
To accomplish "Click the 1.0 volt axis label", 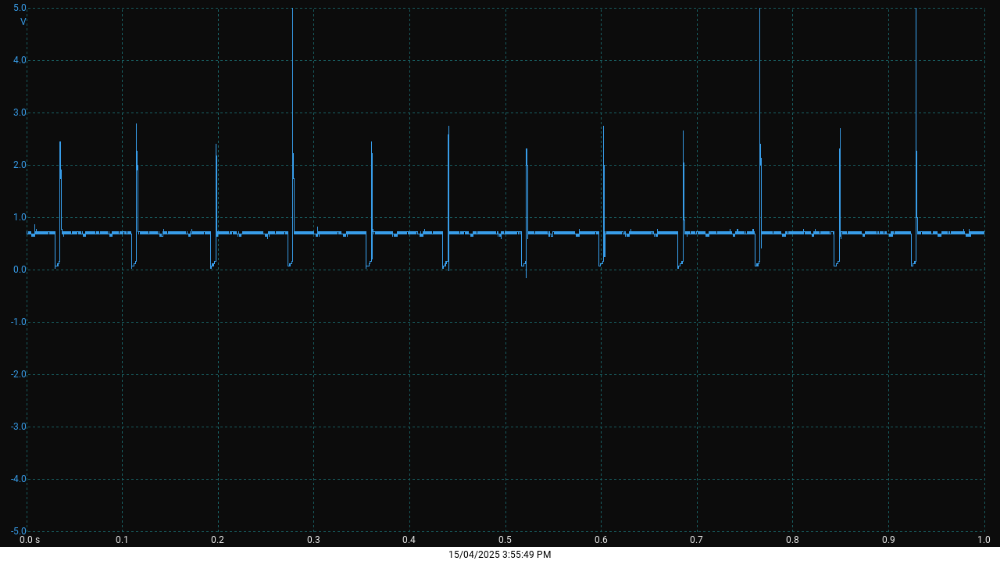I will [x=20, y=217].
